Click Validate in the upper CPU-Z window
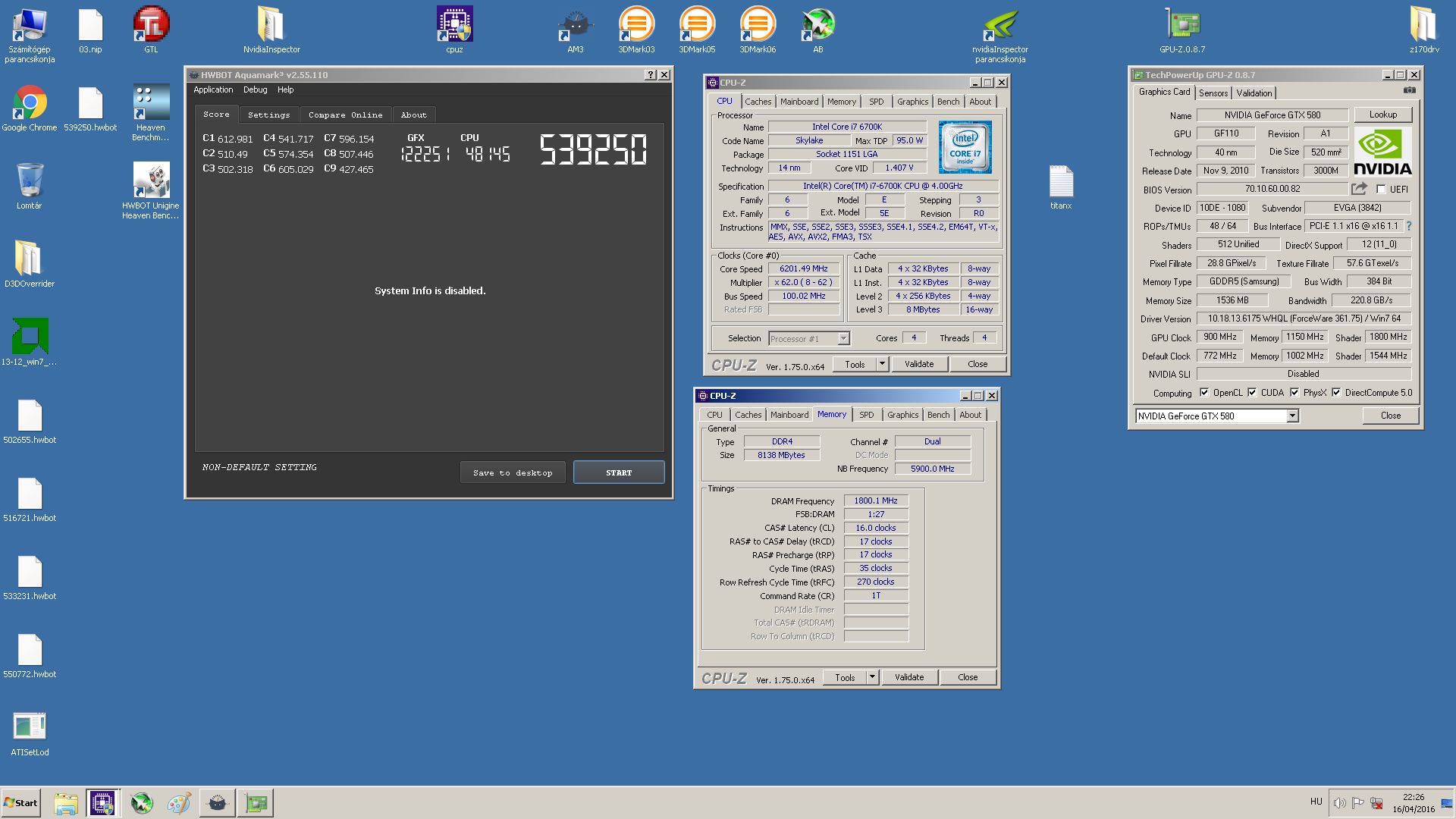1456x819 pixels. click(919, 364)
